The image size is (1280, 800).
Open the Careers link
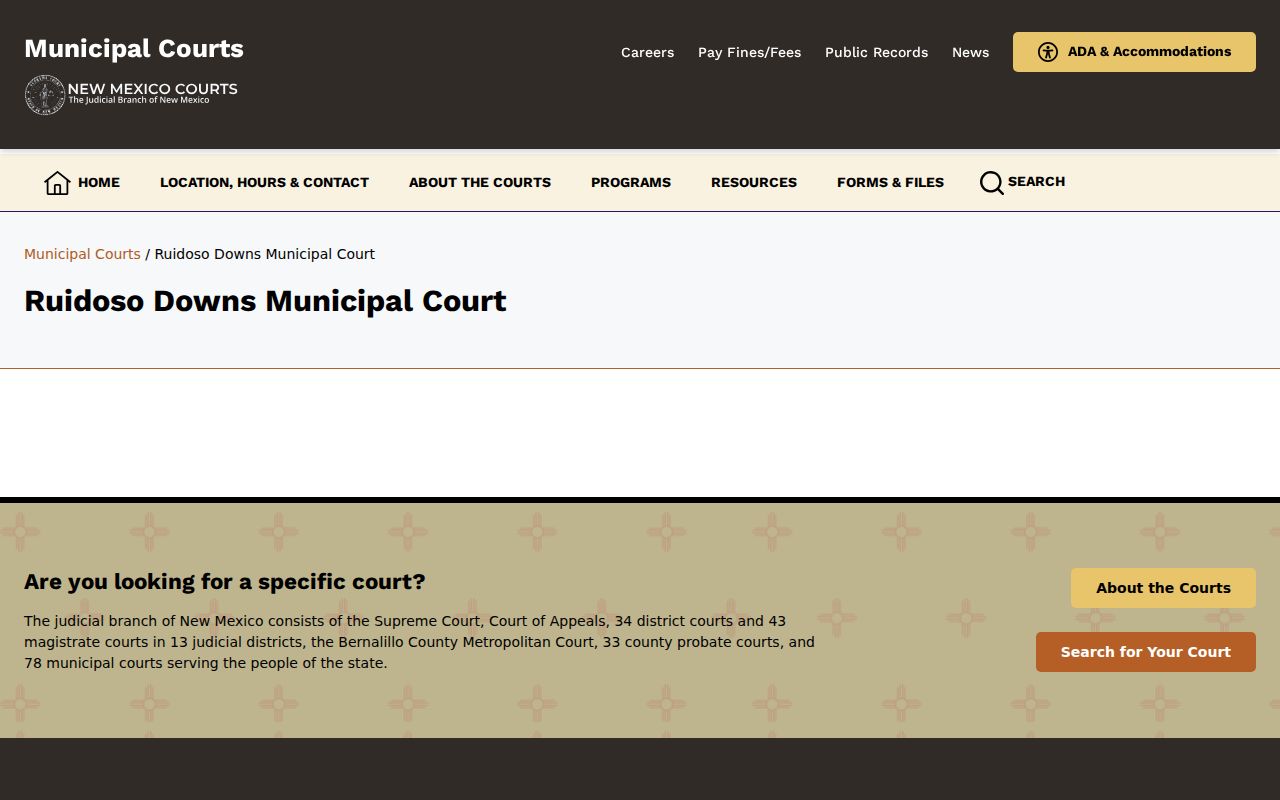[x=647, y=52]
